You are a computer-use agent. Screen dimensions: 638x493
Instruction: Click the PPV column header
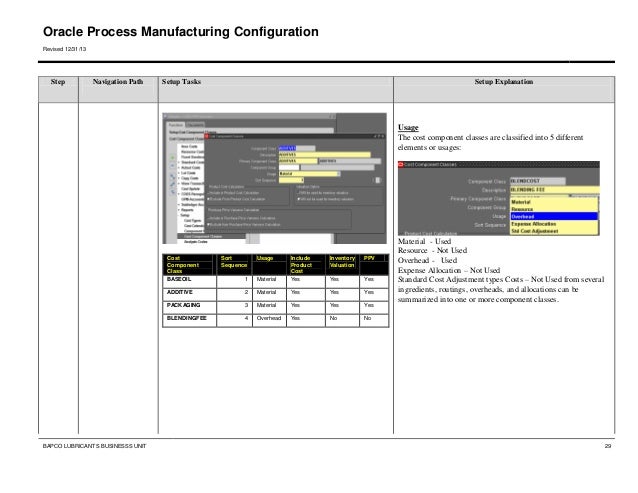click(x=374, y=264)
